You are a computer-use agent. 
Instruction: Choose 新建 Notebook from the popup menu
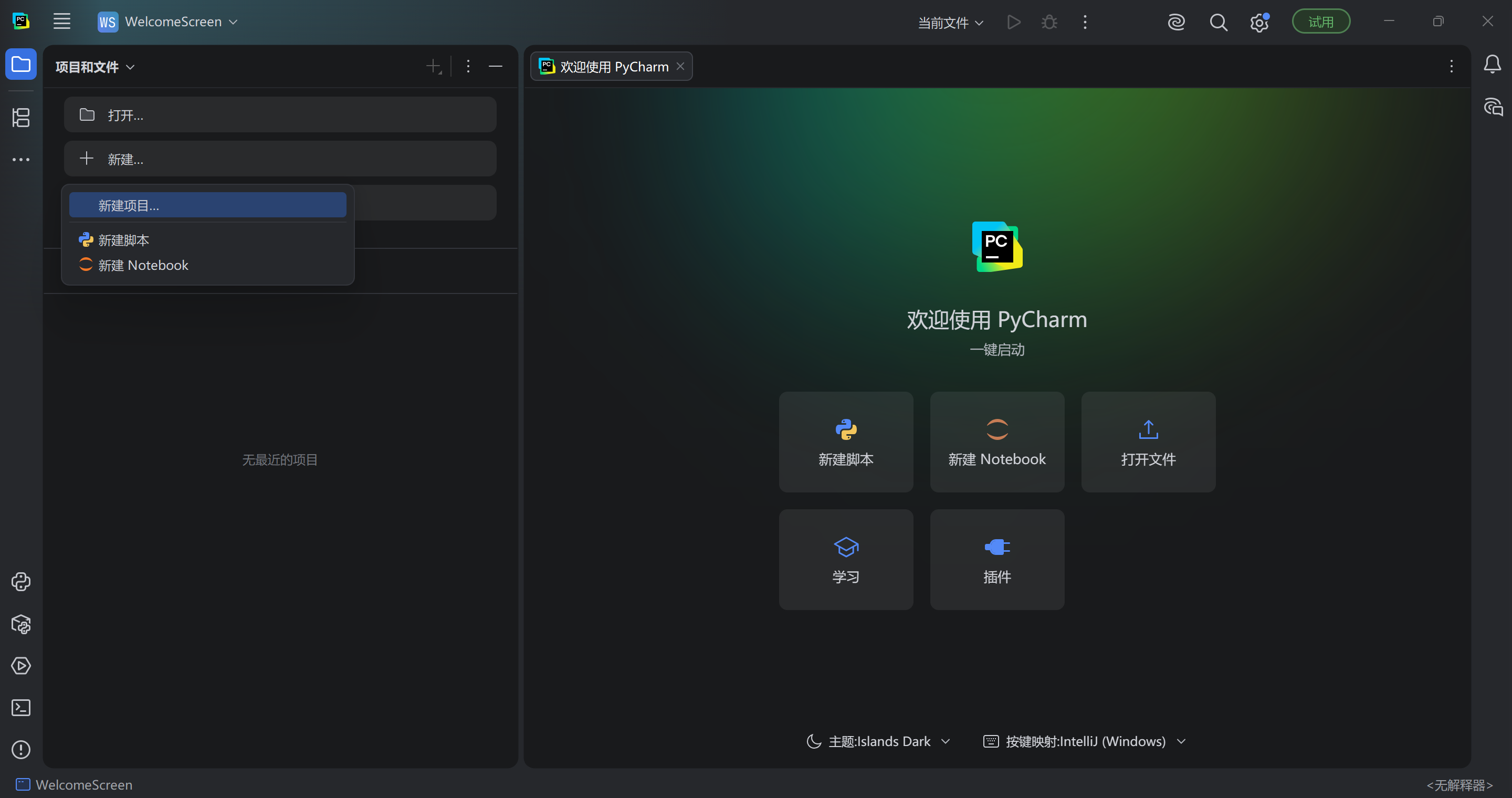pos(208,265)
